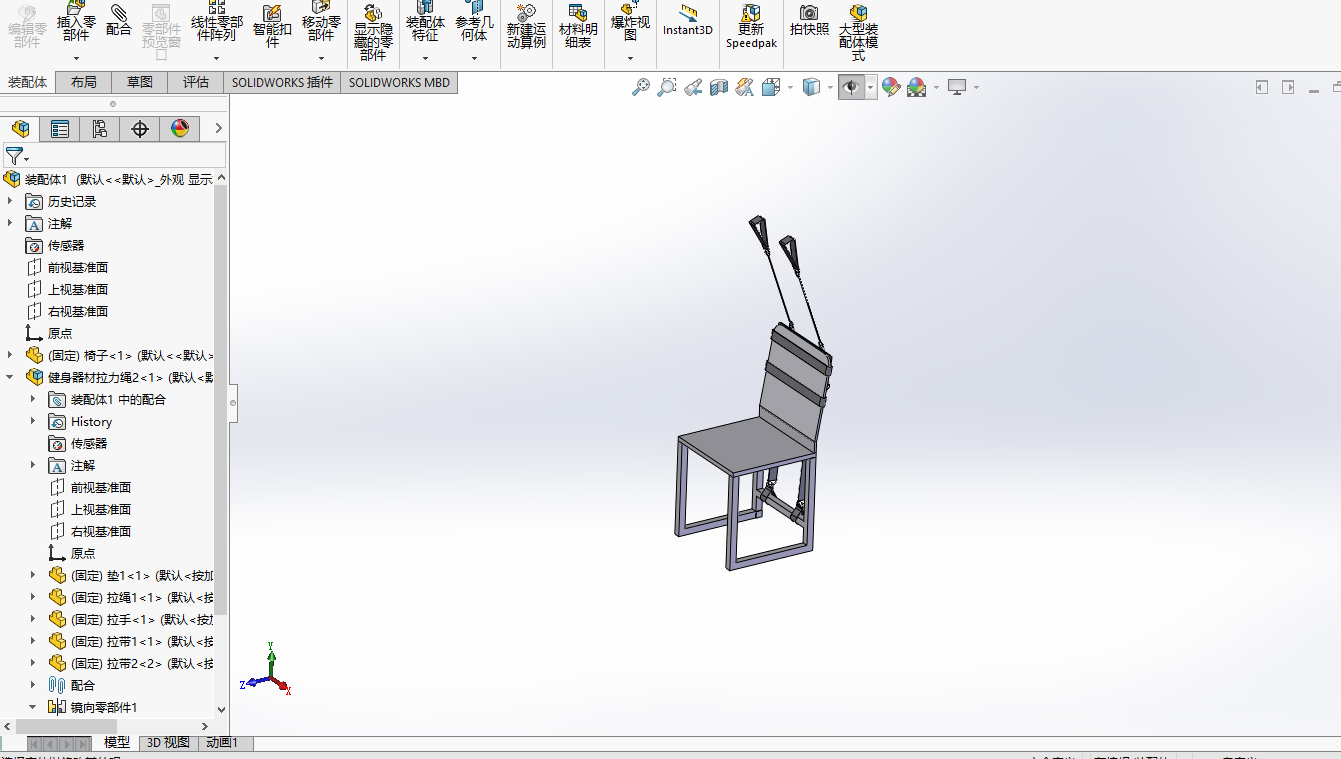The width and height of the screenshot is (1341, 759).
Task: Switch to the 评估 tab
Action: (196, 82)
